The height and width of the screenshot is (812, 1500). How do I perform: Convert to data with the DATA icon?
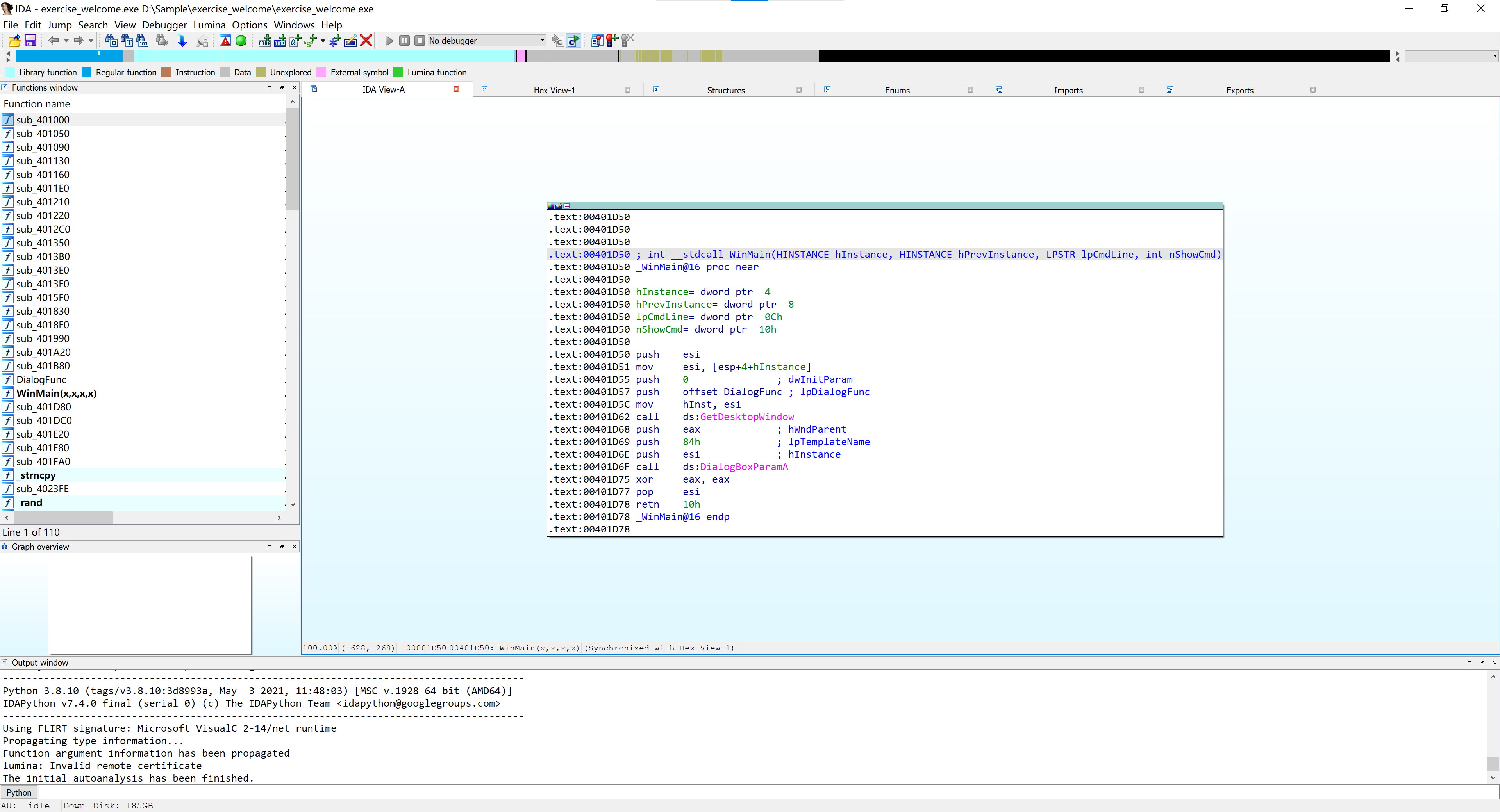(280, 40)
